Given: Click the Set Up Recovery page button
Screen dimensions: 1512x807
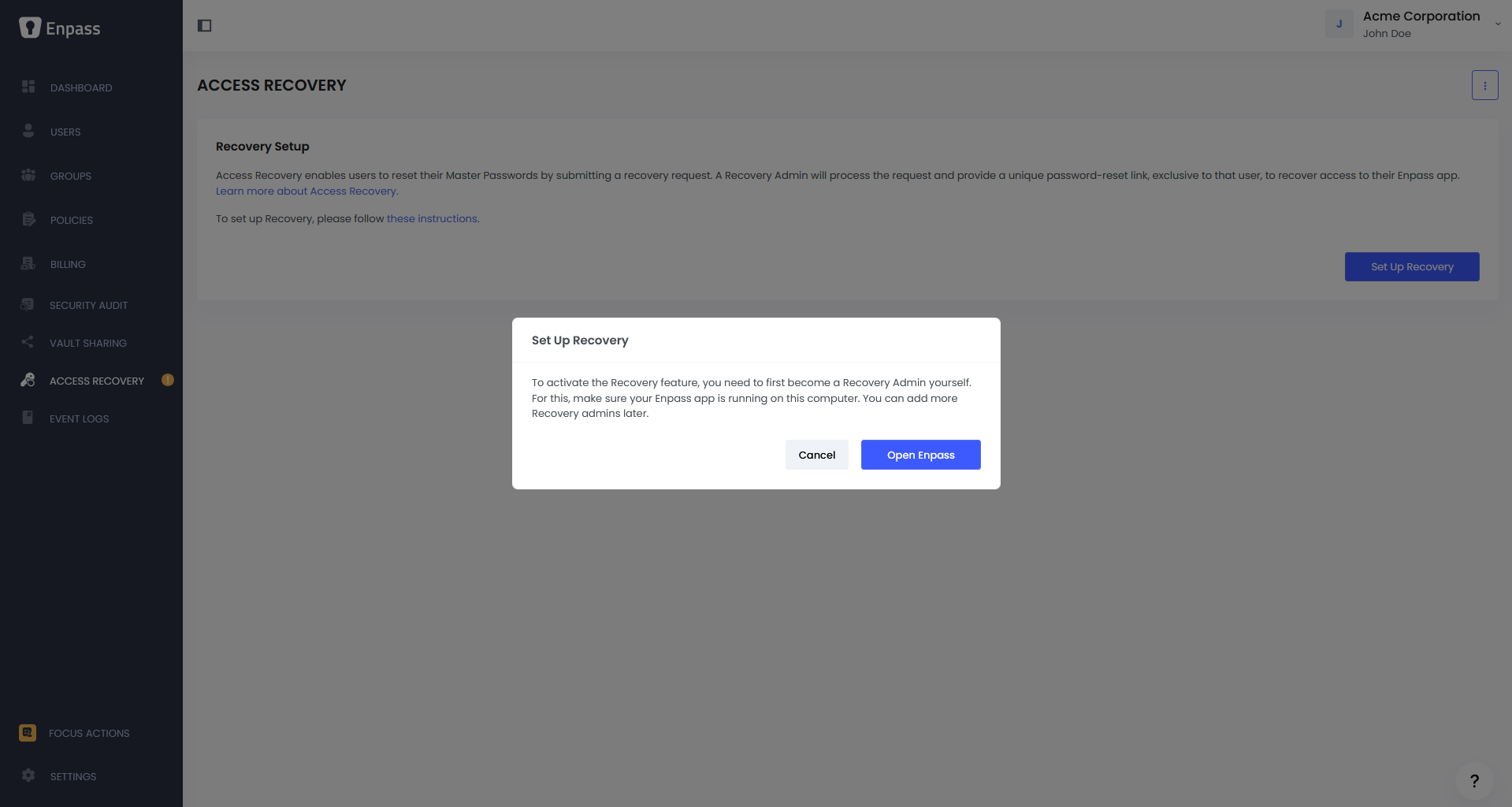Looking at the screenshot, I should (x=1412, y=266).
